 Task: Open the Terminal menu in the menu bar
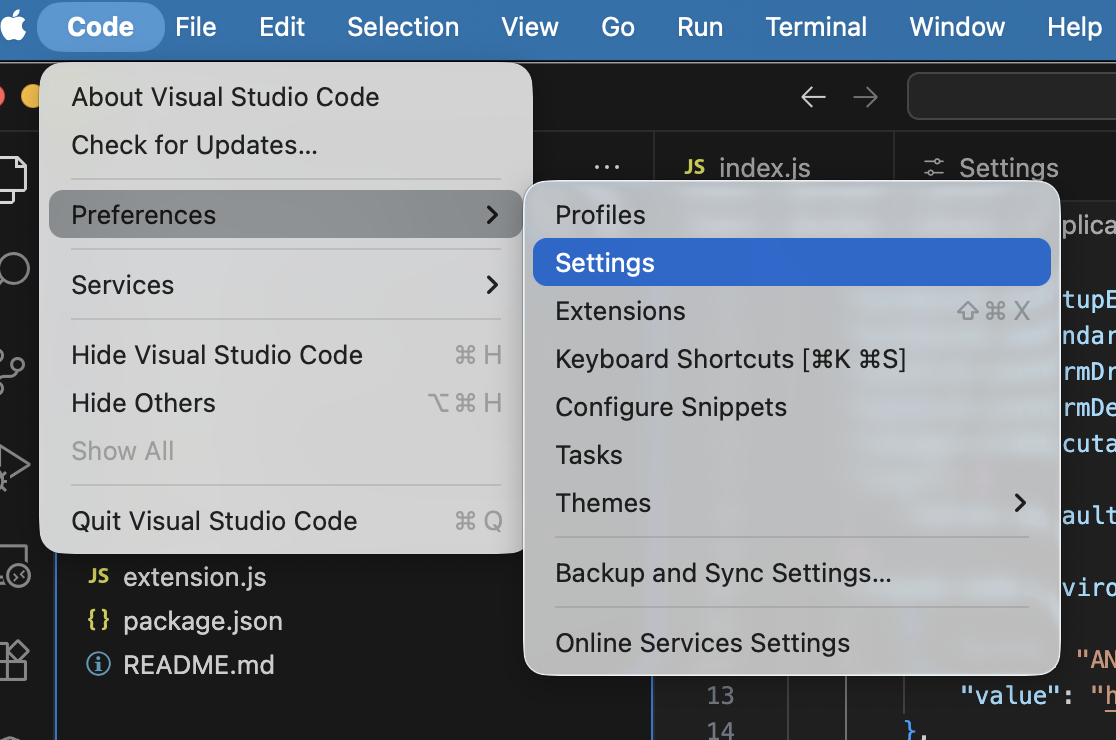(x=816, y=27)
